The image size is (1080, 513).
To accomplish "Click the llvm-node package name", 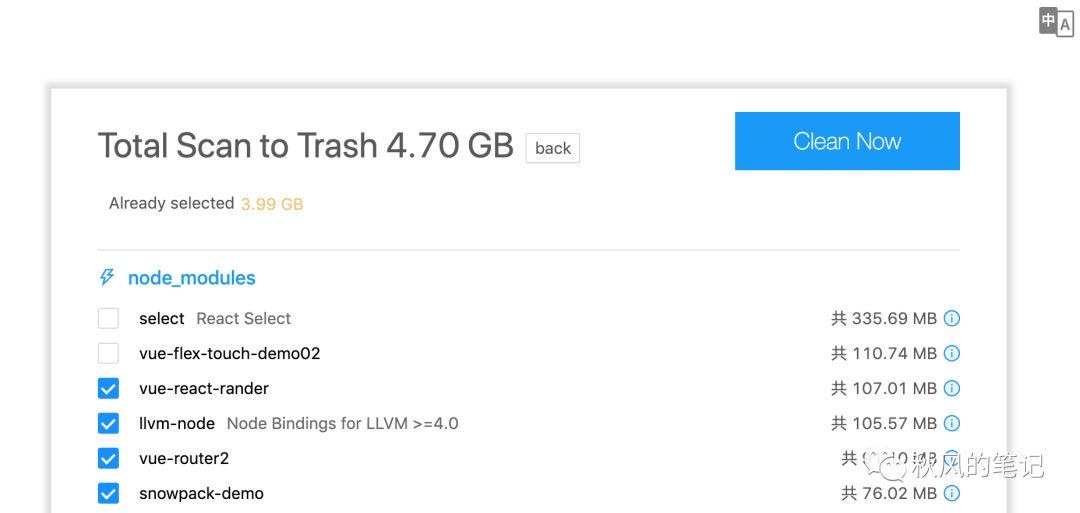I will pyautogui.click(x=177, y=423).
